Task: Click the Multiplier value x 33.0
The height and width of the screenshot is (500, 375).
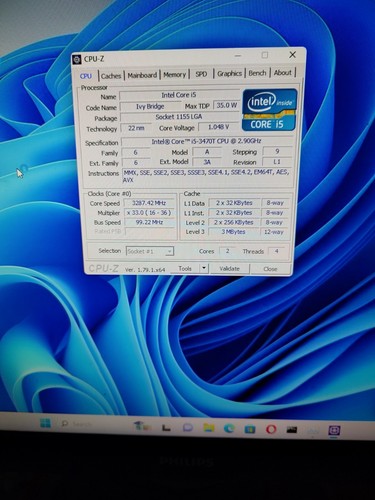Action: point(149,213)
